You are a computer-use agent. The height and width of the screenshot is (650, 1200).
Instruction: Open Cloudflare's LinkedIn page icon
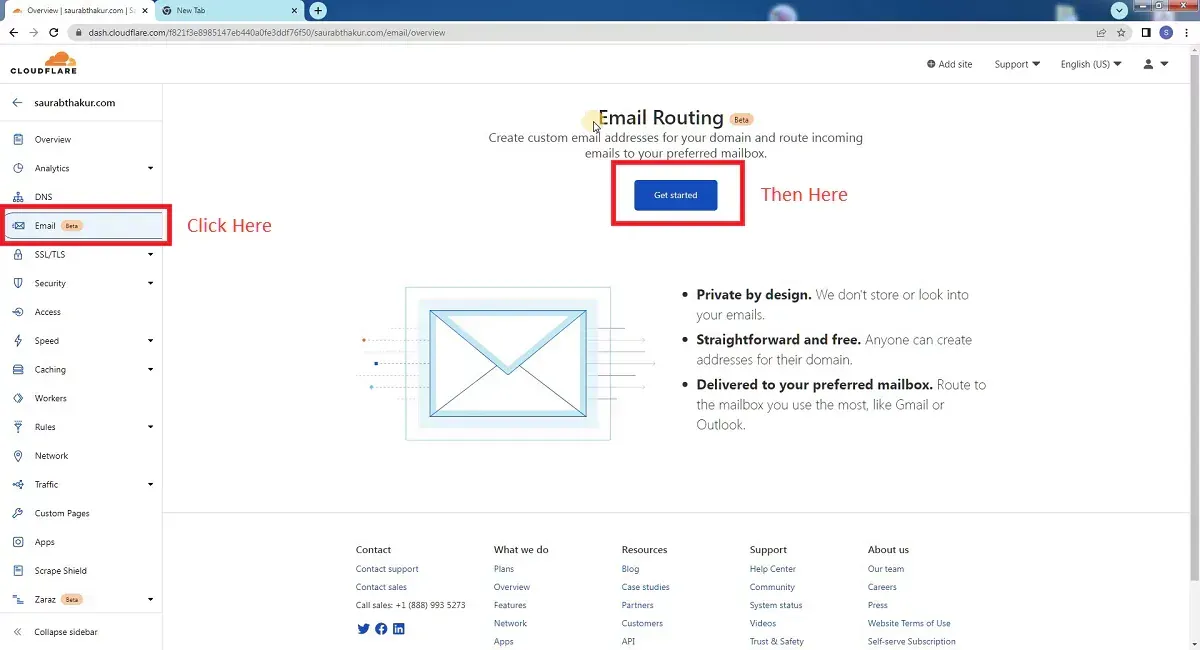(399, 628)
